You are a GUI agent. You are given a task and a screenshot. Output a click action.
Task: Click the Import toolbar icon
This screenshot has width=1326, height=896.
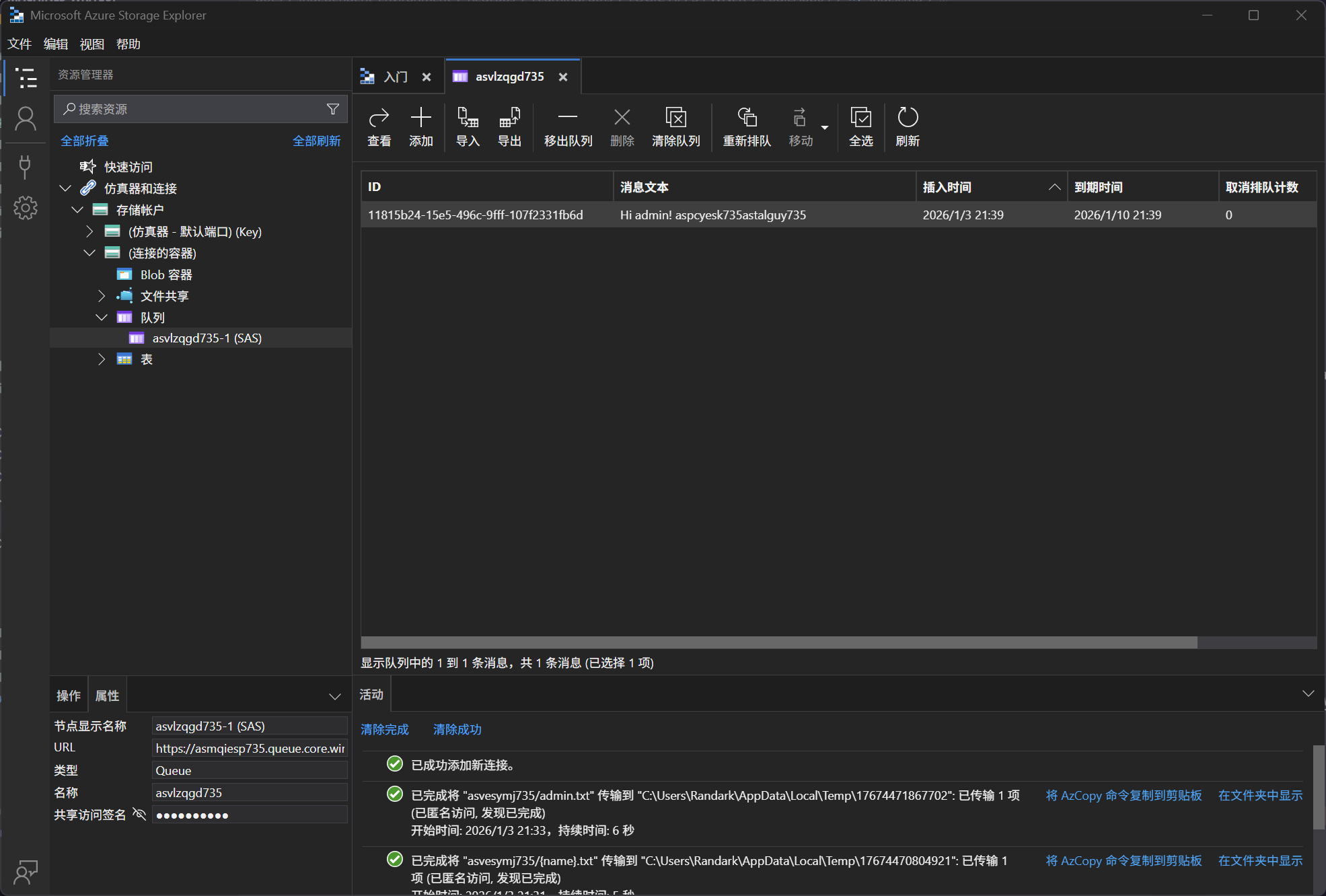coord(468,118)
